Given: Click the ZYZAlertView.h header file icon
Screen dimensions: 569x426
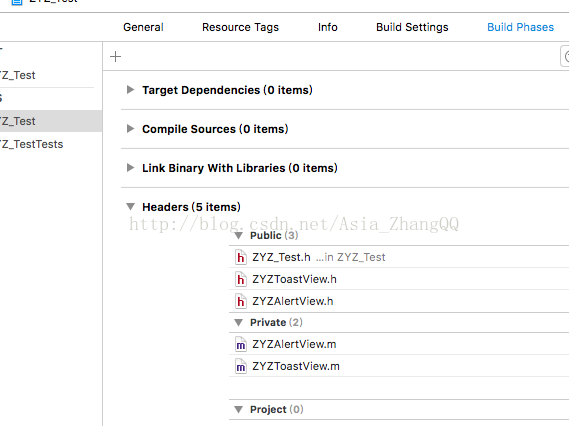Looking at the screenshot, I should (x=241, y=302).
